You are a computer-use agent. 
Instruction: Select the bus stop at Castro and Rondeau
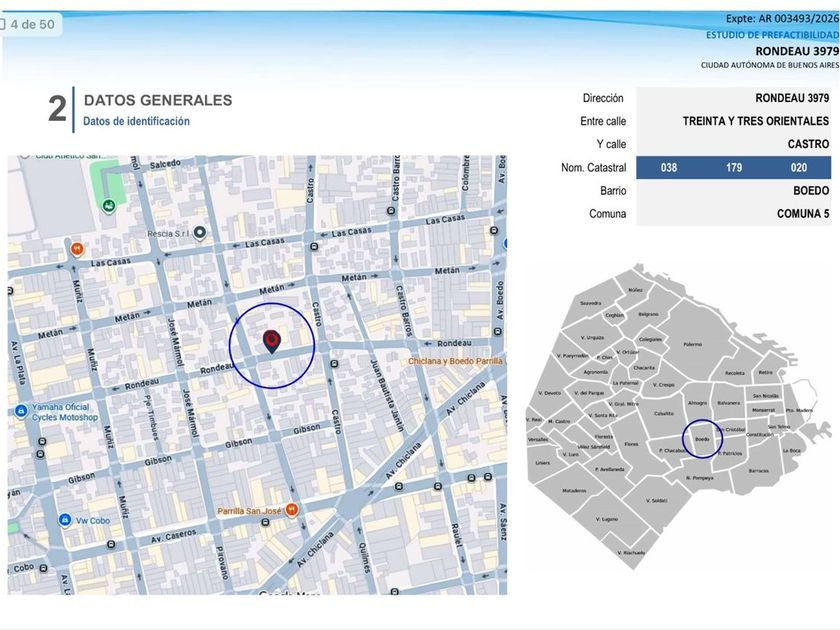tap(334, 364)
